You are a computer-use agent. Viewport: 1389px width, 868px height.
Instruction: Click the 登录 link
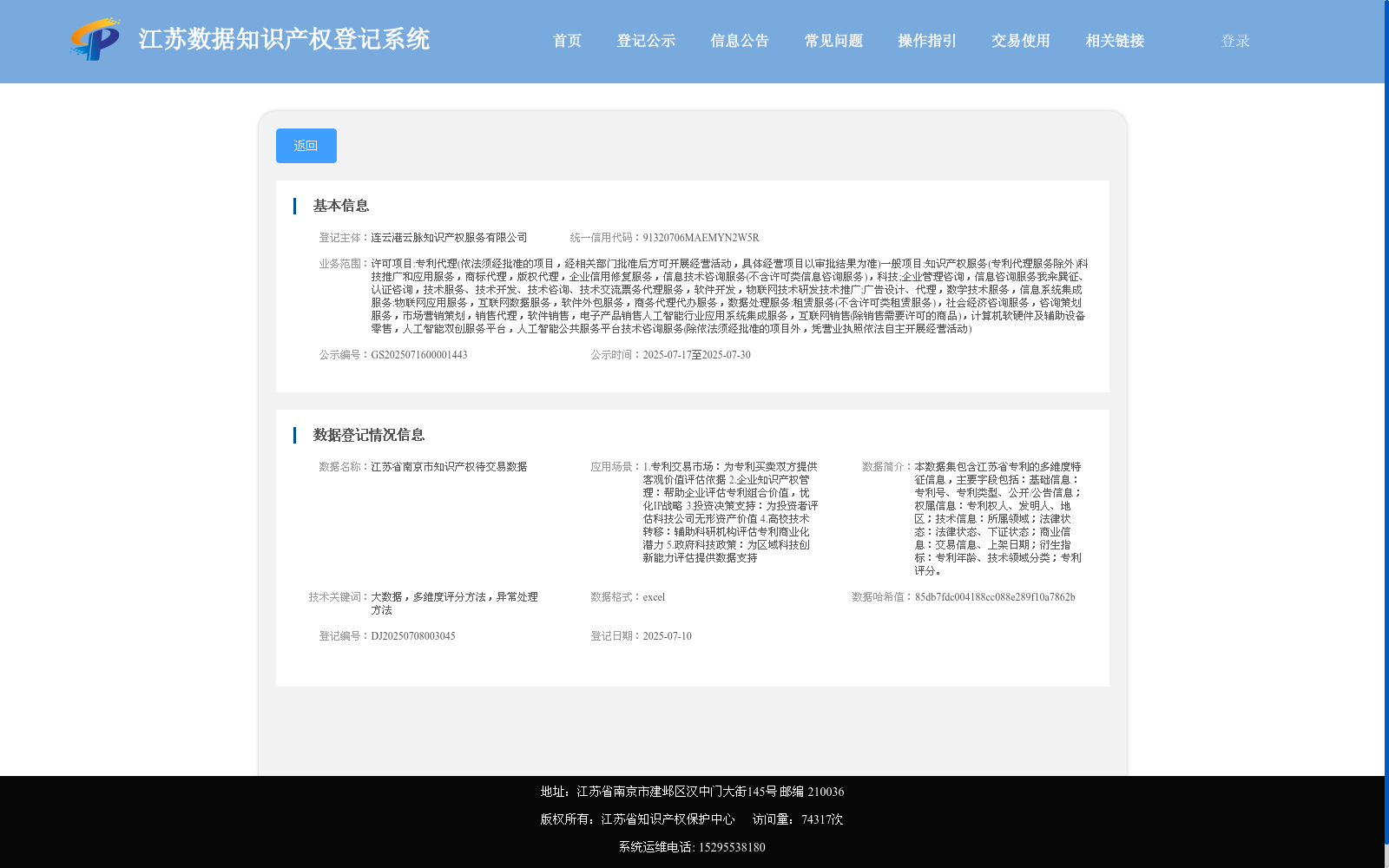point(1235,41)
